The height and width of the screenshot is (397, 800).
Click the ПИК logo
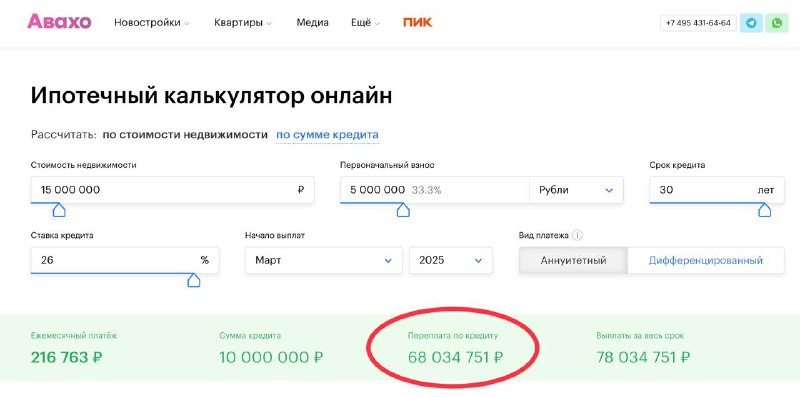(417, 22)
